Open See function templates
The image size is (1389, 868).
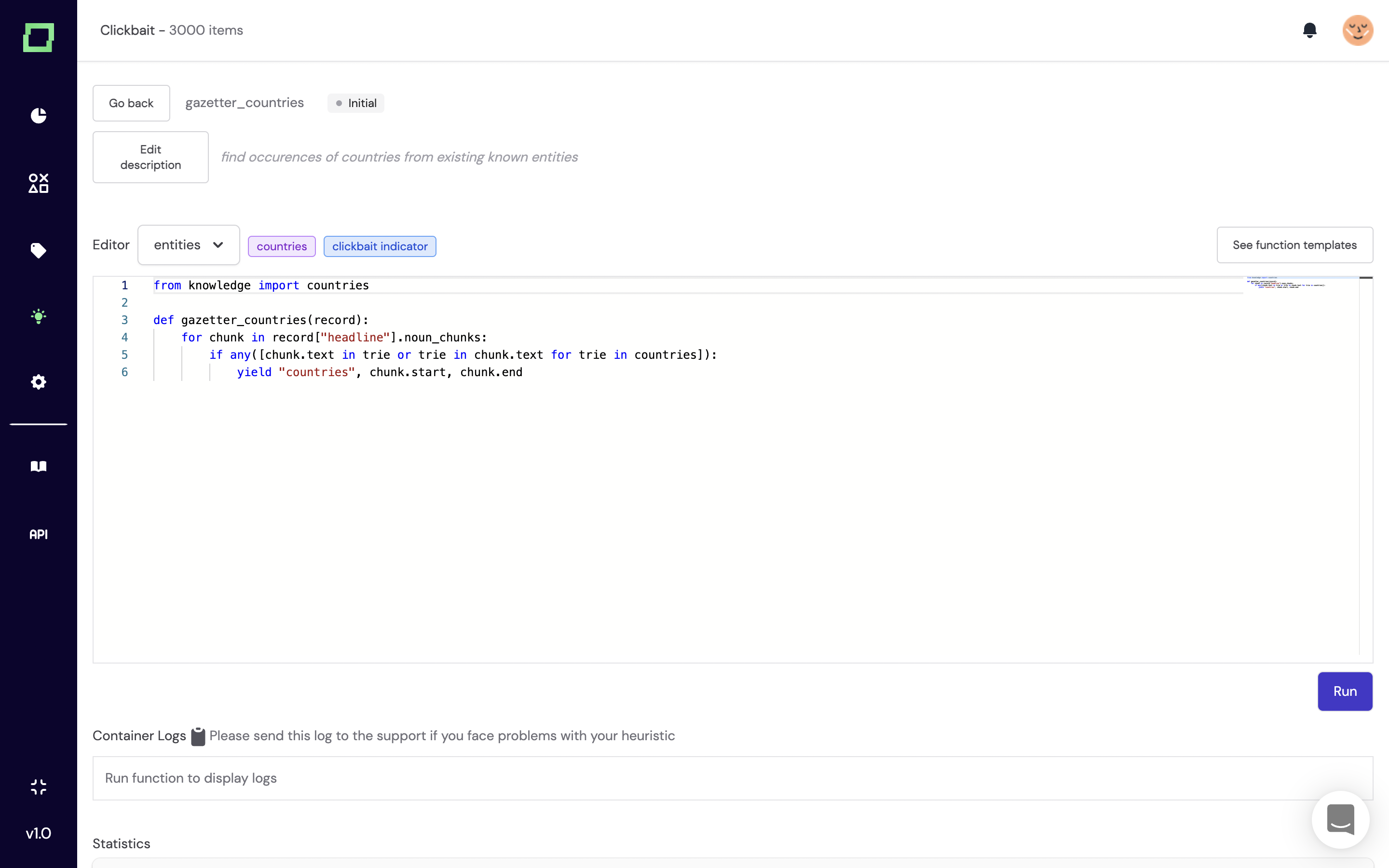click(1294, 245)
